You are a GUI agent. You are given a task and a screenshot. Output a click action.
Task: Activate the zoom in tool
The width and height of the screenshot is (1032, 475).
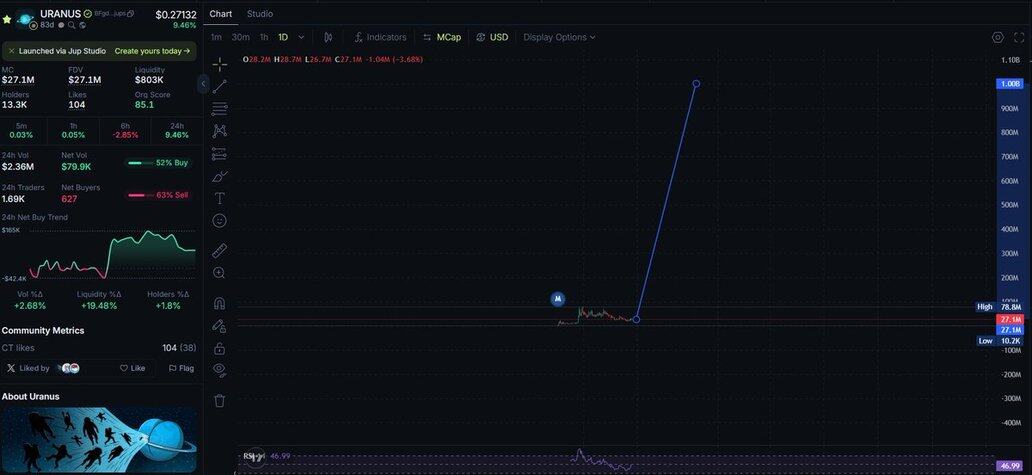click(220, 273)
